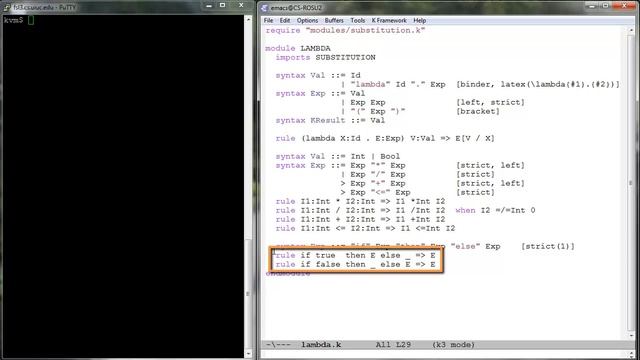Click the require "modules/substitution.k" line
Image resolution: width=640 pixels, height=360 pixels.
(345, 31)
